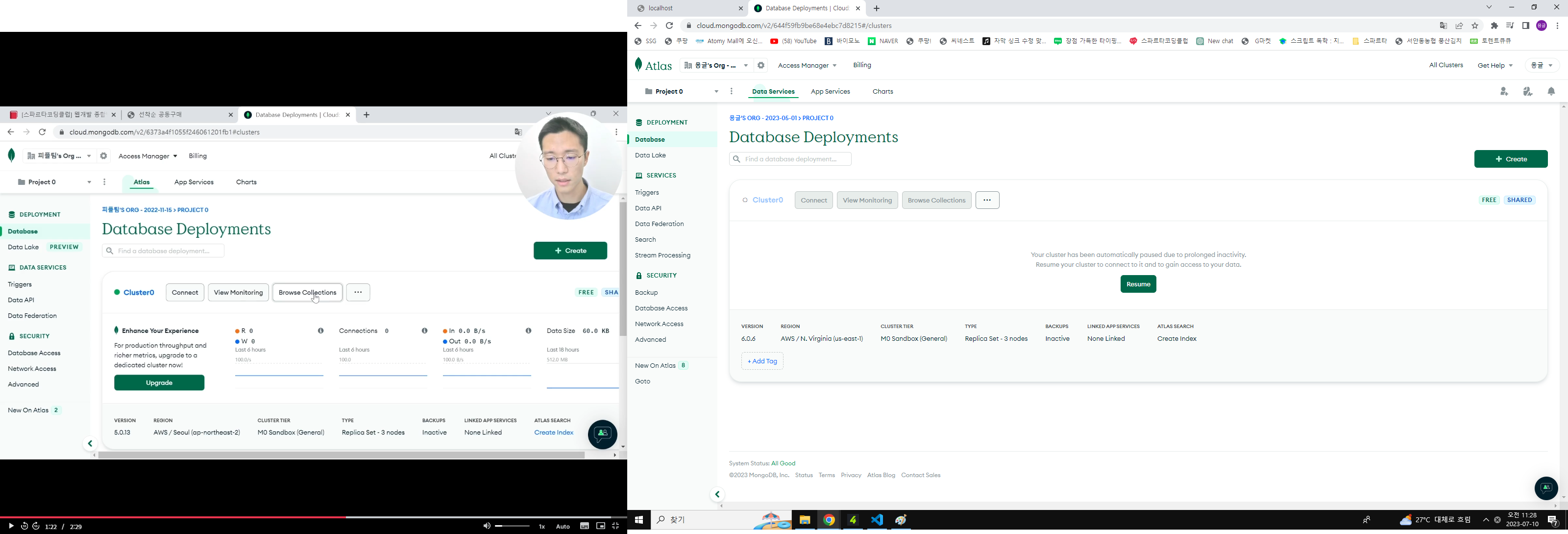Viewport: 1568px width, 534px height.
Task: Open Database Access in the sidebar
Action: (x=661, y=309)
